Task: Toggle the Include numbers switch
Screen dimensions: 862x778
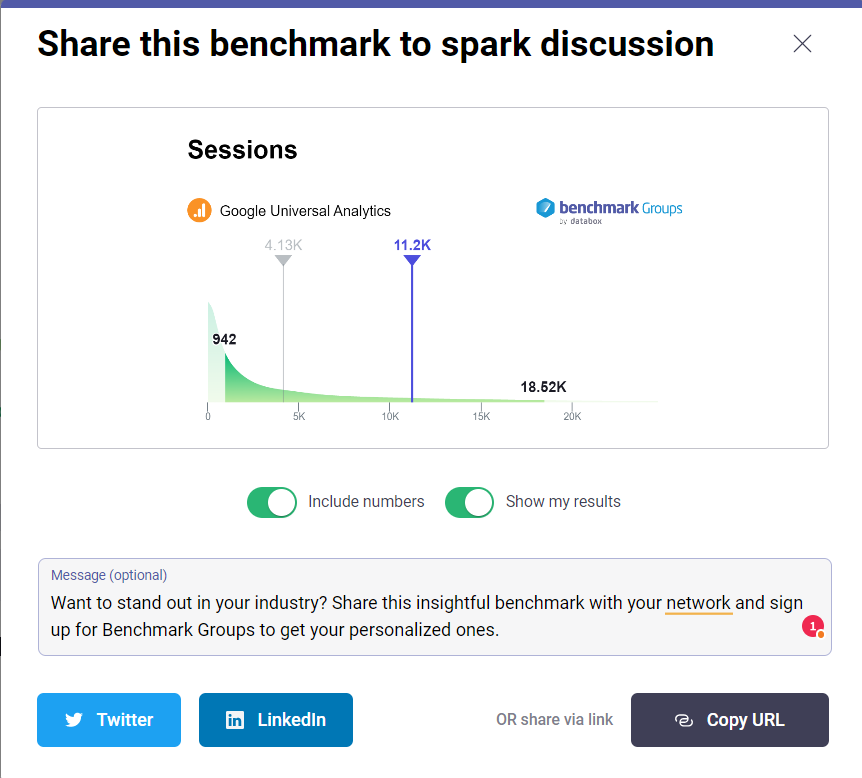Action: (272, 502)
